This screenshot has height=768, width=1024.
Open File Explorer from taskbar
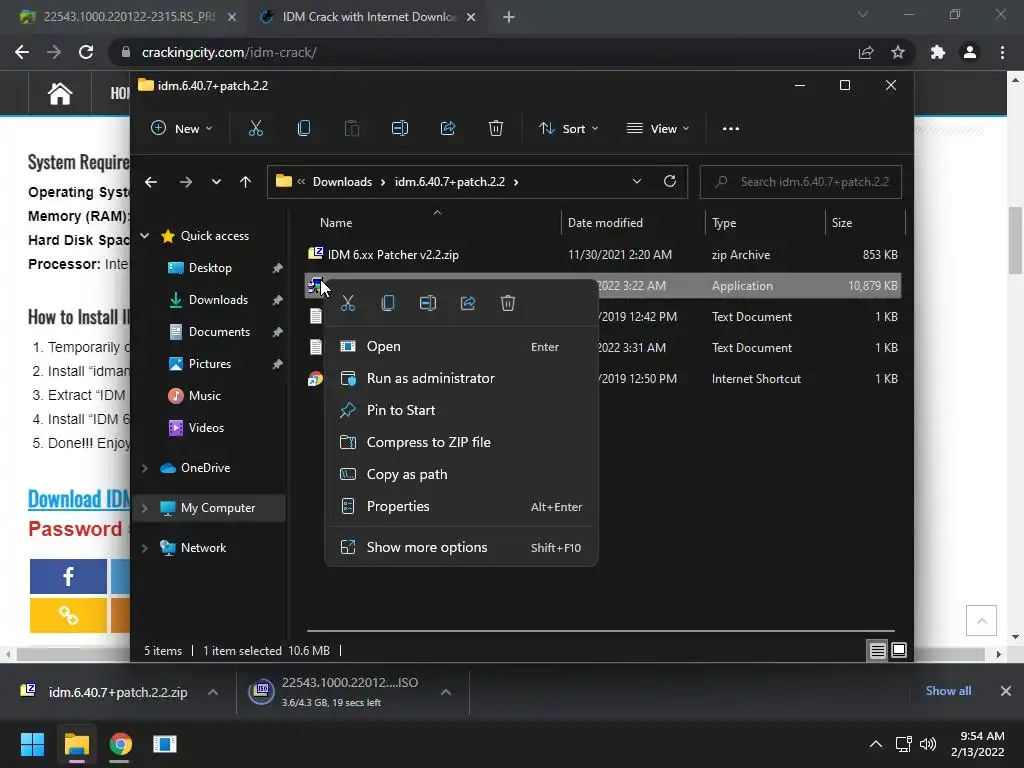(x=76, y=744)
